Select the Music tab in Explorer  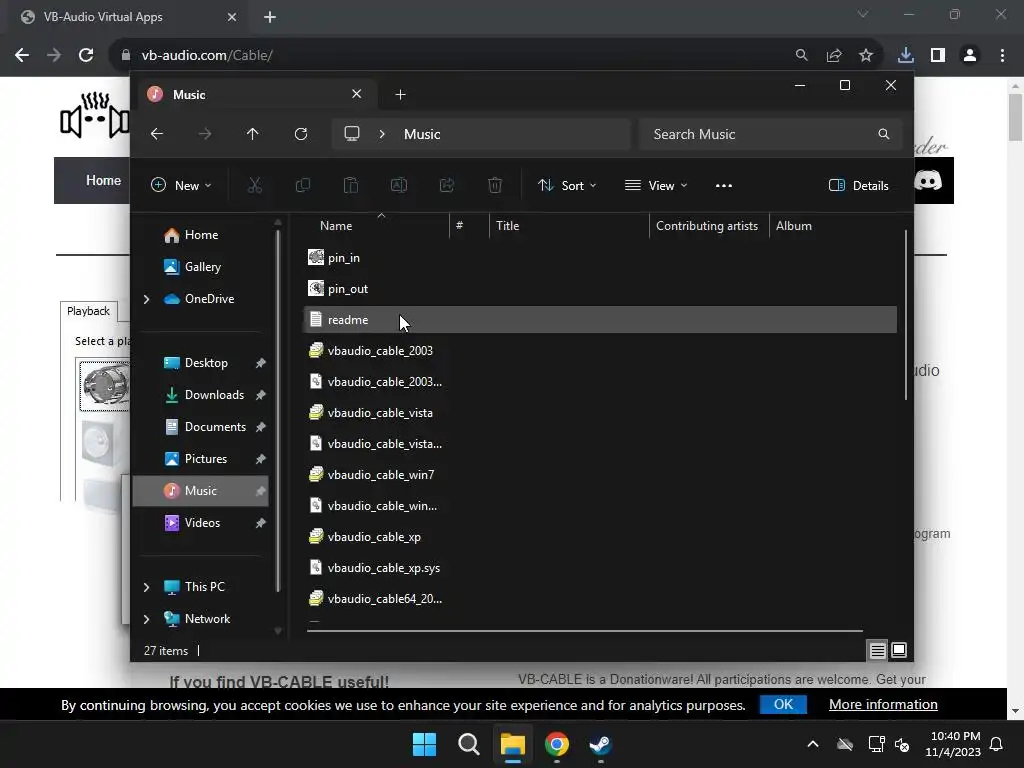(255, 95)
